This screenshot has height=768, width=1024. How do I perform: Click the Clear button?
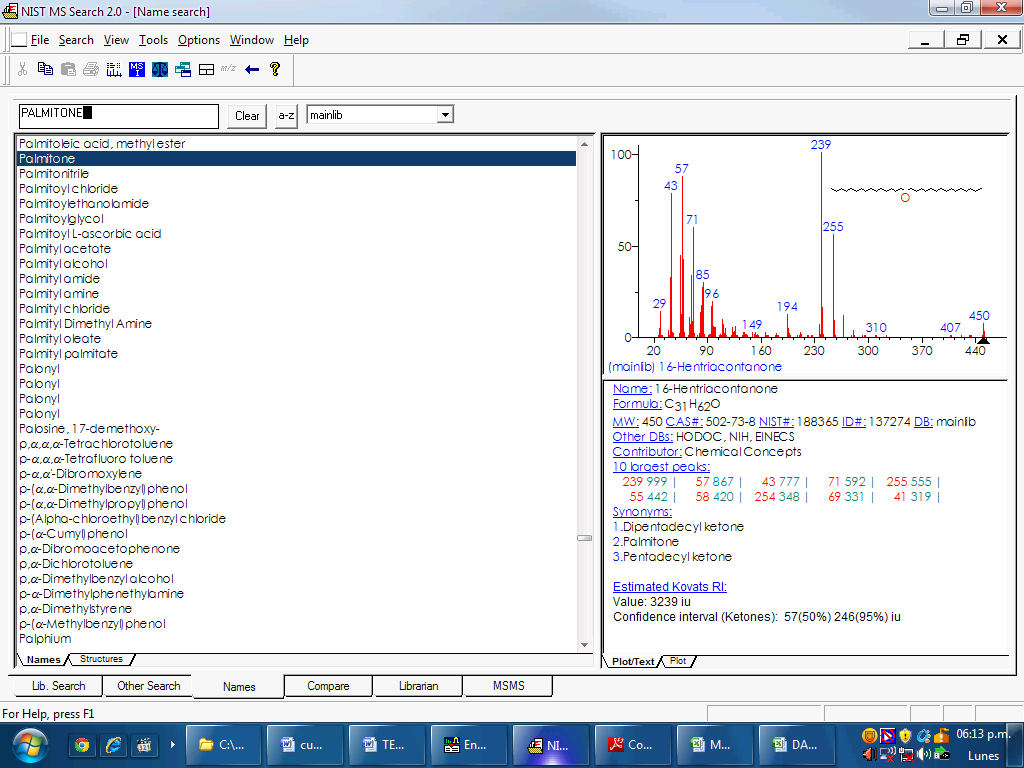coord(247,116)
